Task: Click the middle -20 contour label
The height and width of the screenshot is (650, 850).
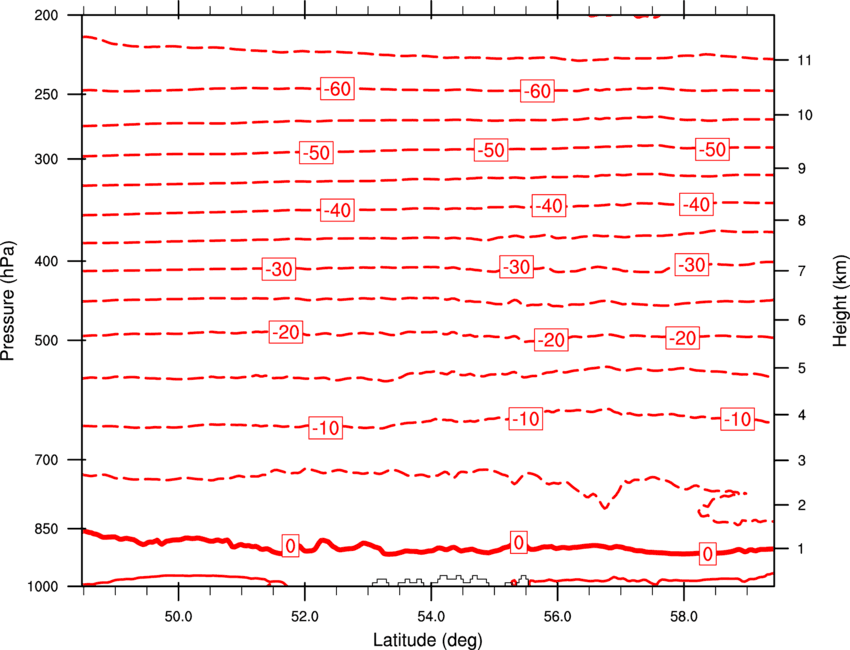Action: (551, 340)
